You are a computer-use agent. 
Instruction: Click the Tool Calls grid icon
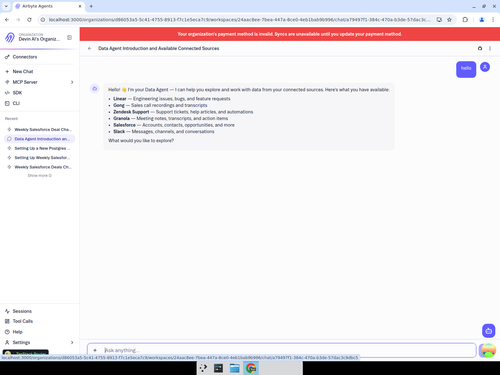(x=7, y=321)
